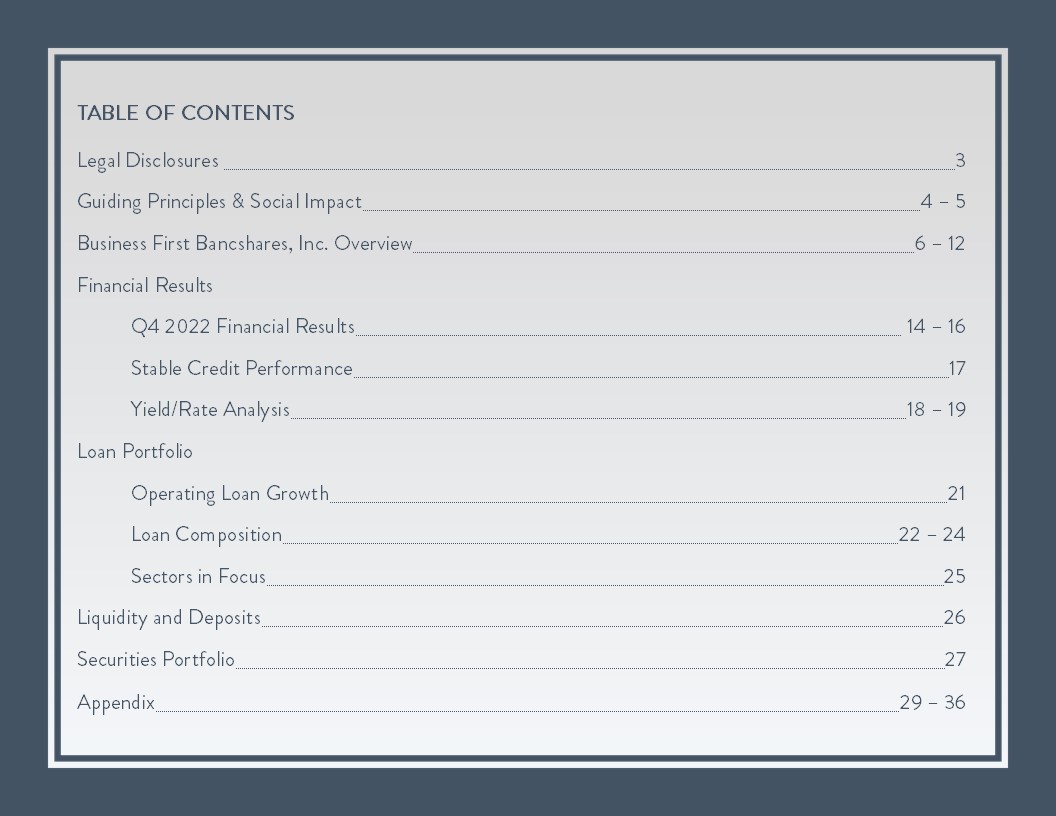The height and width of the screenshot is (816, 1056).
Task: Open Business First Bancshares, Inc. Overview
Action: click(244, 243)
